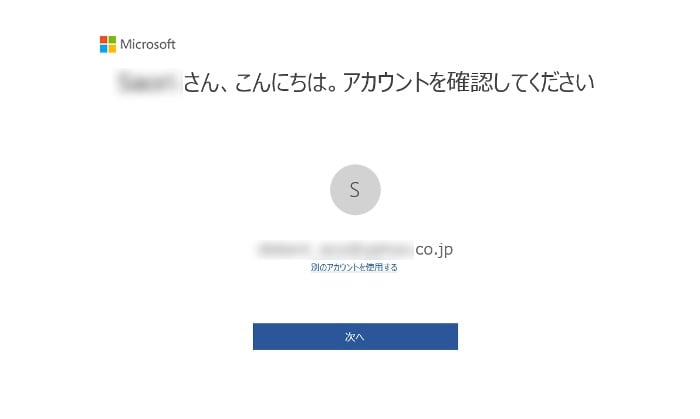Image resolution: width=700 pixels, height=419 pixels.
Task: Open the 別のアカウントを使用する link
Action: coord(354,267)
